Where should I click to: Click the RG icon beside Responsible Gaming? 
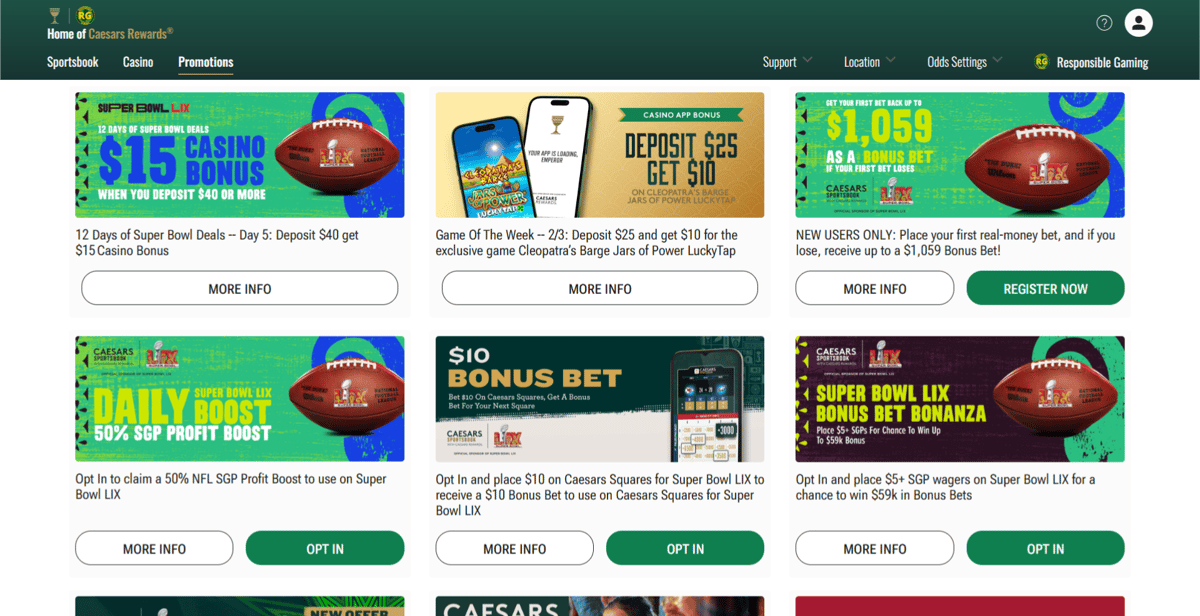pos(1041,62)
